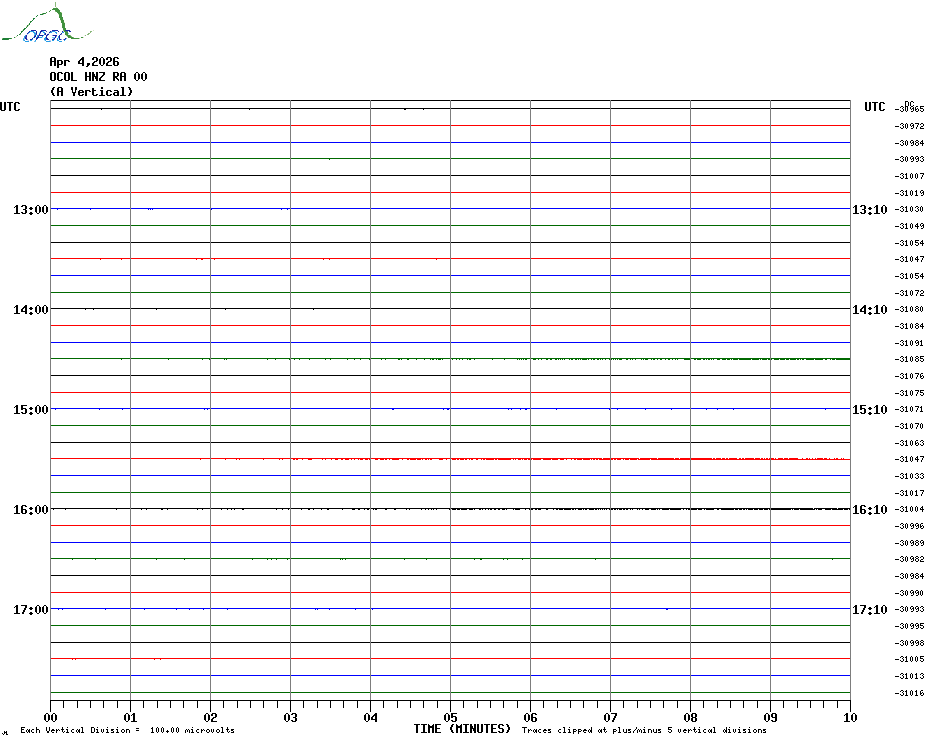Click the TIME (MINUTES) axis title
Screen dimensions: 930x744
(x=462, y=729)
